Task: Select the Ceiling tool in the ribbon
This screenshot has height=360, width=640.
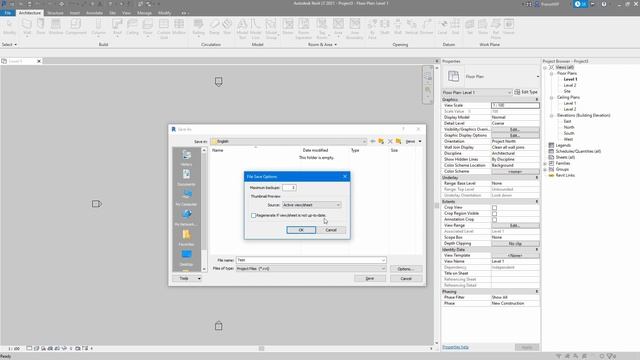Action: tap(132, 27)
